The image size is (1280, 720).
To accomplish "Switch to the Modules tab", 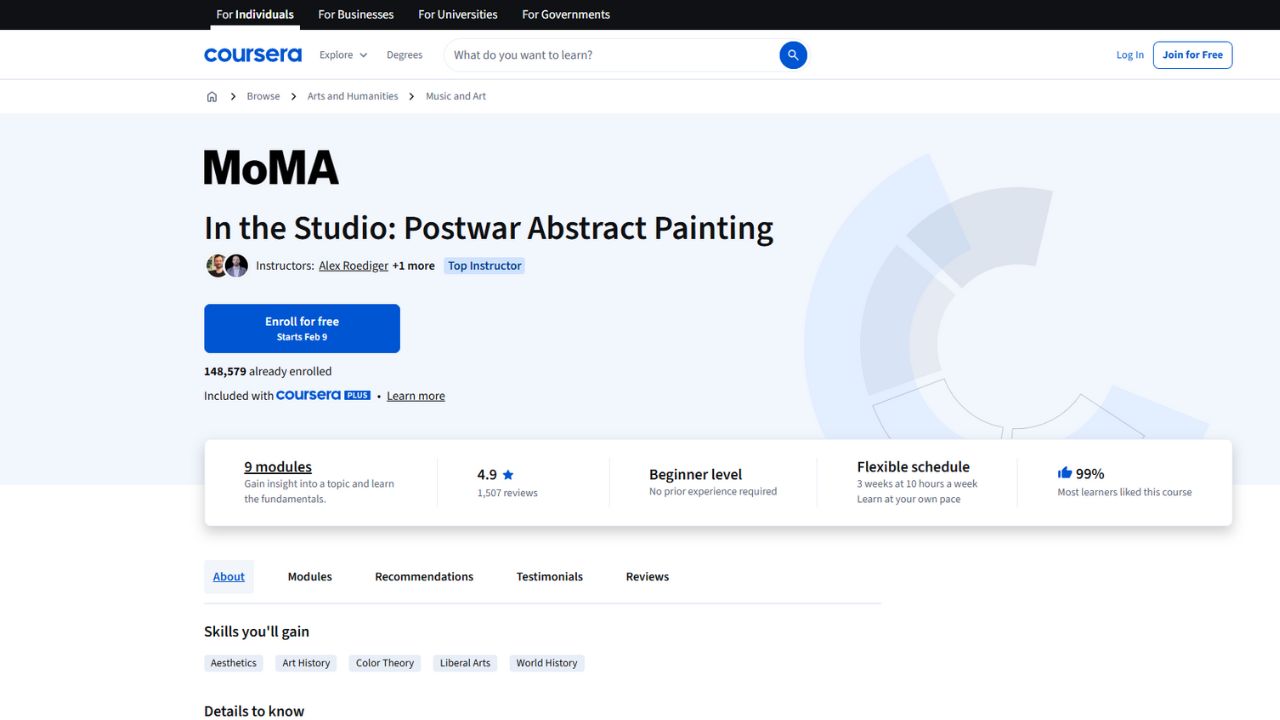I will tap(309, 576).
